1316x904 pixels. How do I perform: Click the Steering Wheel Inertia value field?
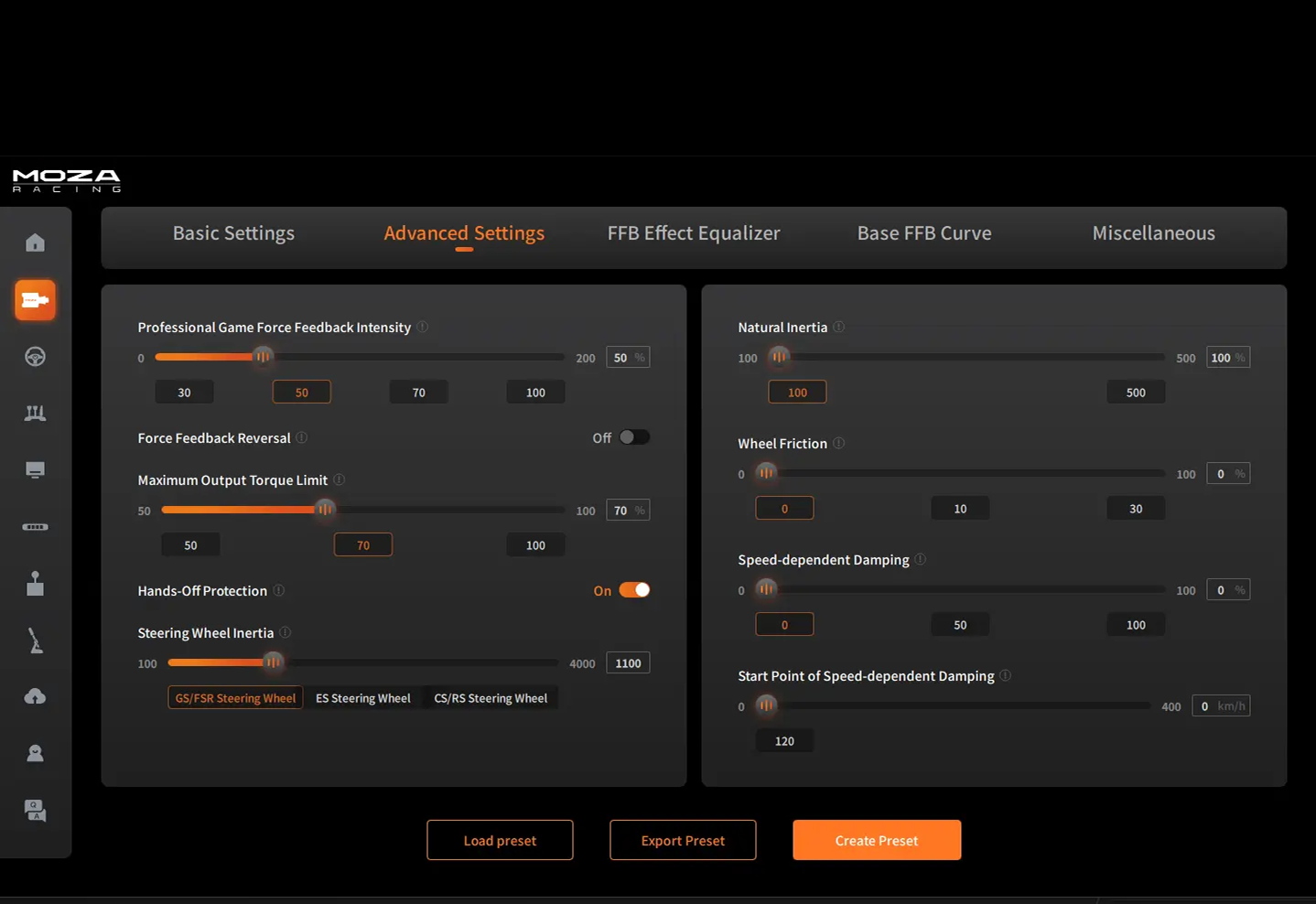(x=628, y=663)
